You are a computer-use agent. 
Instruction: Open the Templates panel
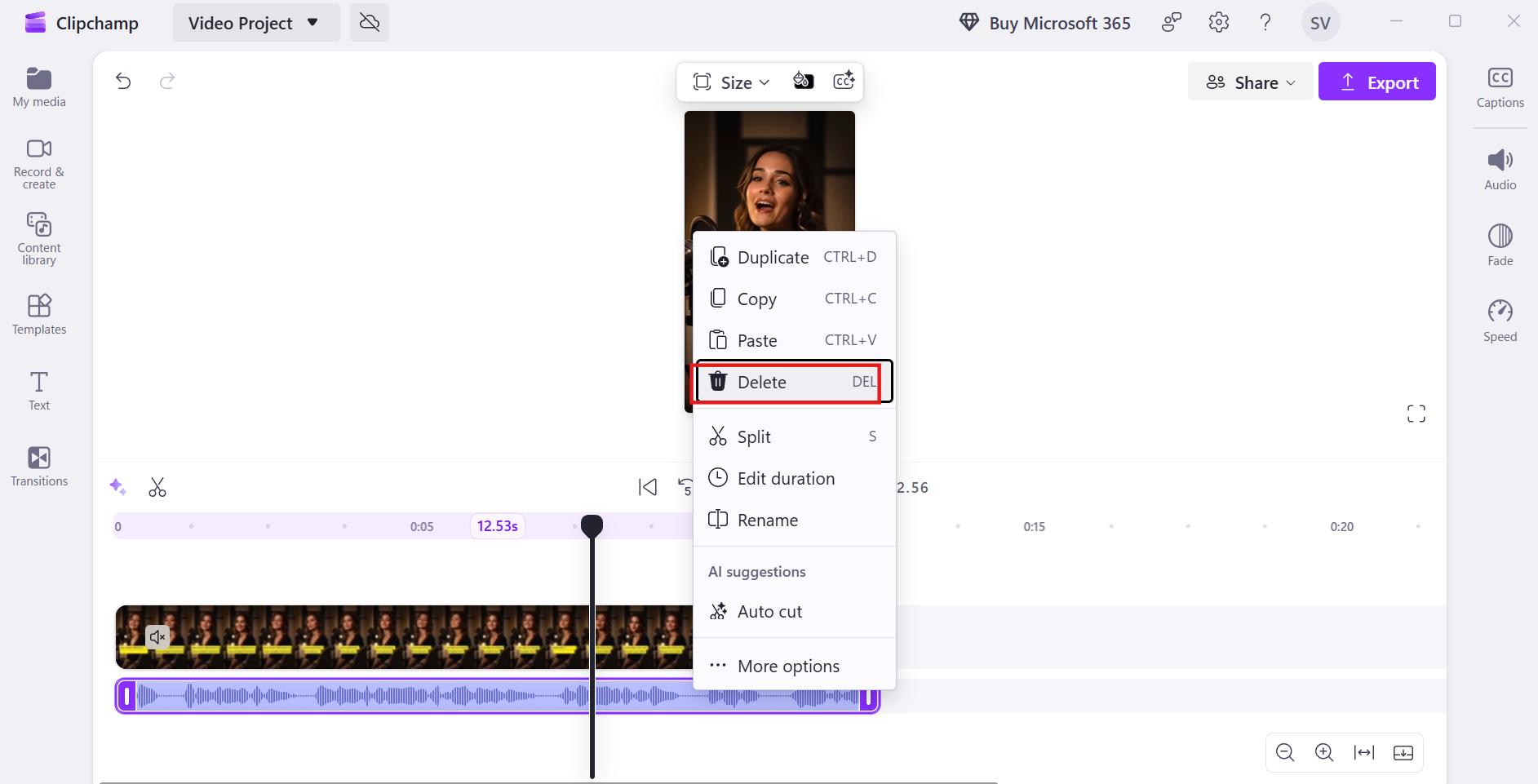coord(39,314)
